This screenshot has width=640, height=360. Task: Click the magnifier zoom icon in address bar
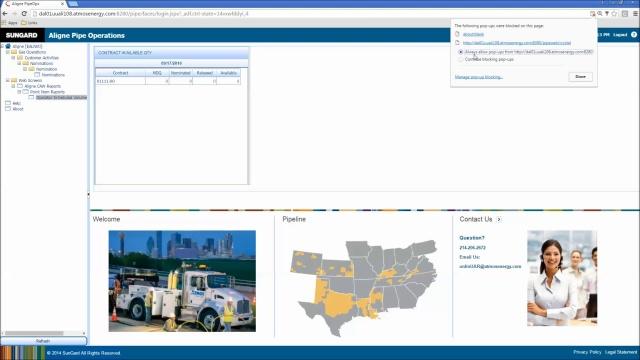click(x=600, y=13)
